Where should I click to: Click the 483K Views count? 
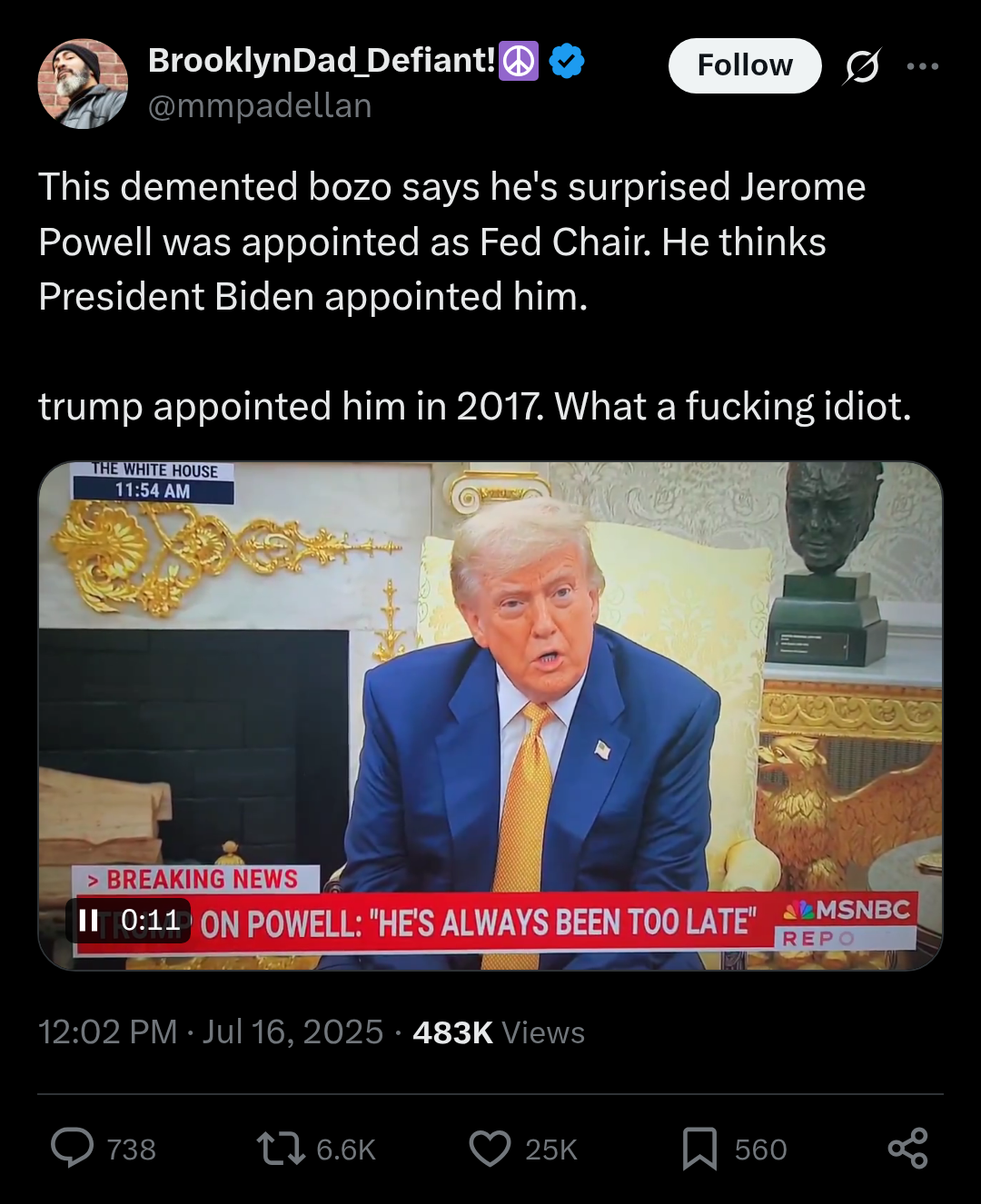499,1032
